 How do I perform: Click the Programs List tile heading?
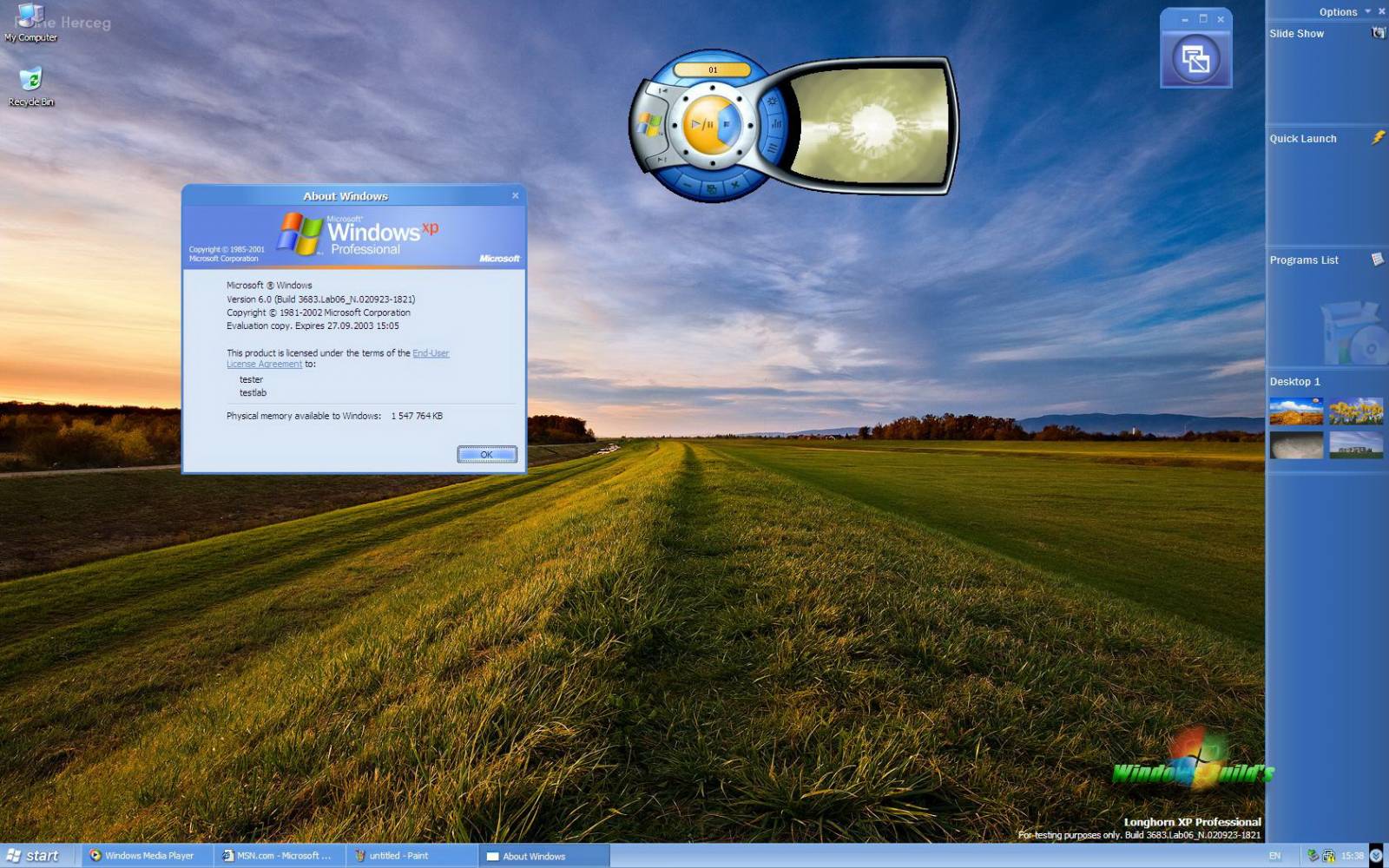[x=1303, y=260]
